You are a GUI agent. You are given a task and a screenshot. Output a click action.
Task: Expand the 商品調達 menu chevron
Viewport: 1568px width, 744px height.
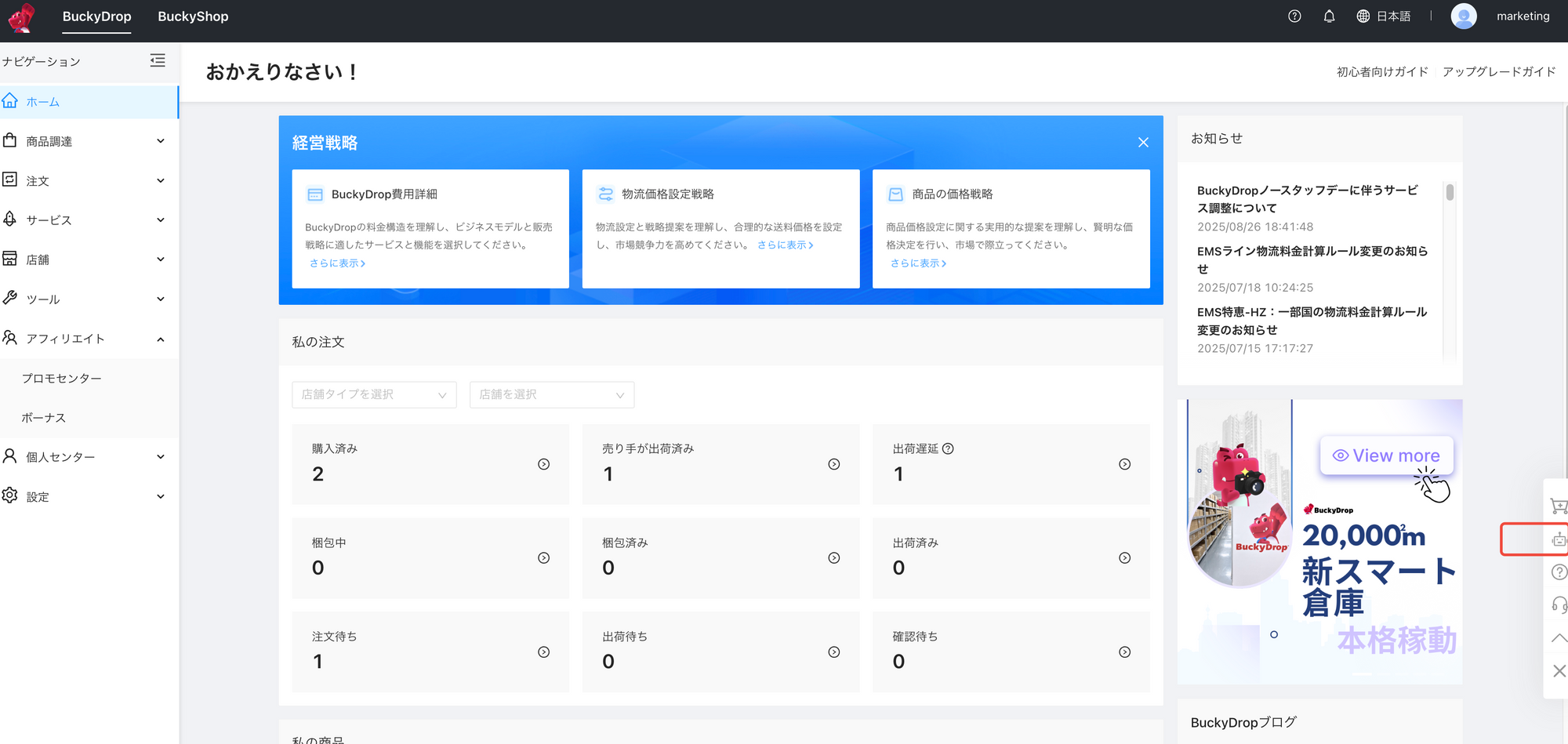[161, 141]
